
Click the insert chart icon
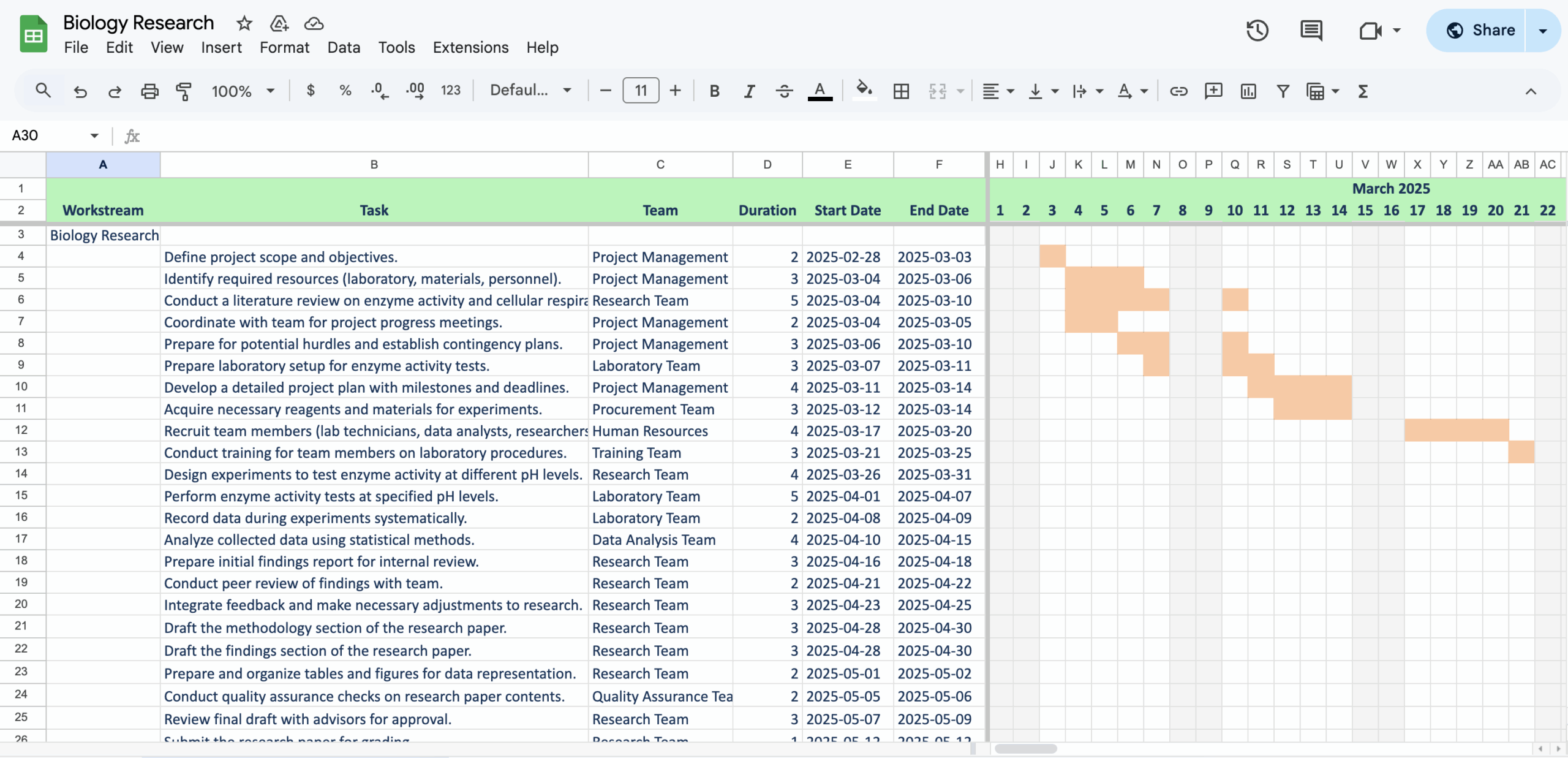click(x=1248, y=91)
